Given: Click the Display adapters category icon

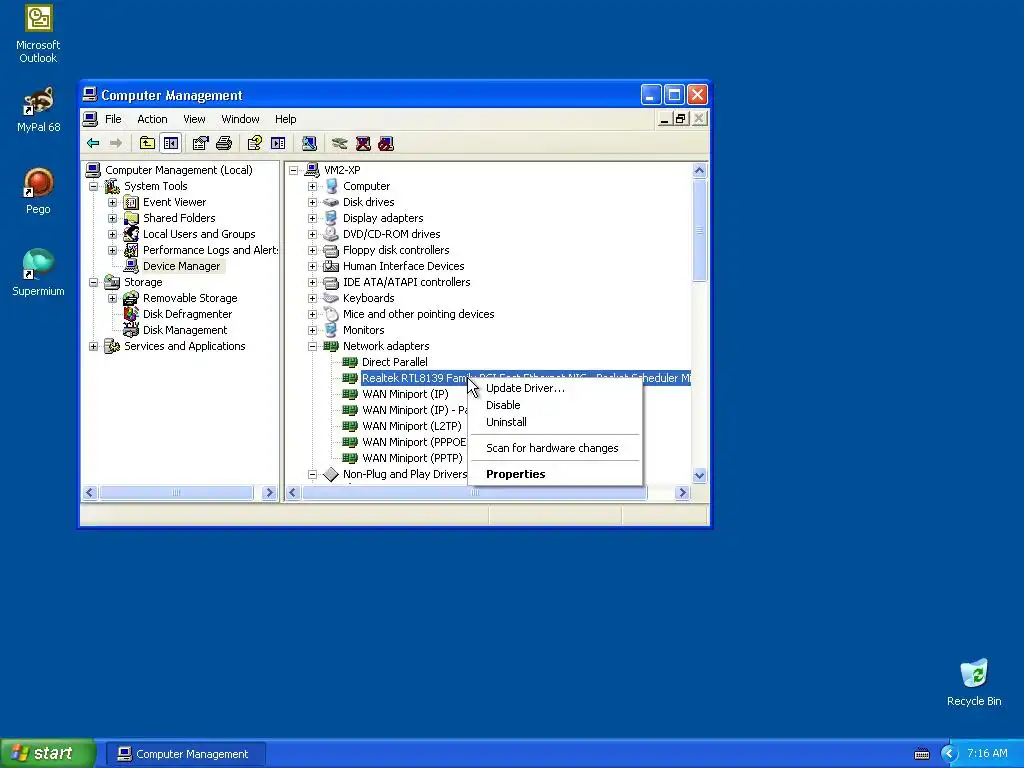Looking at the screenshot, I should [x=331, y=218].
